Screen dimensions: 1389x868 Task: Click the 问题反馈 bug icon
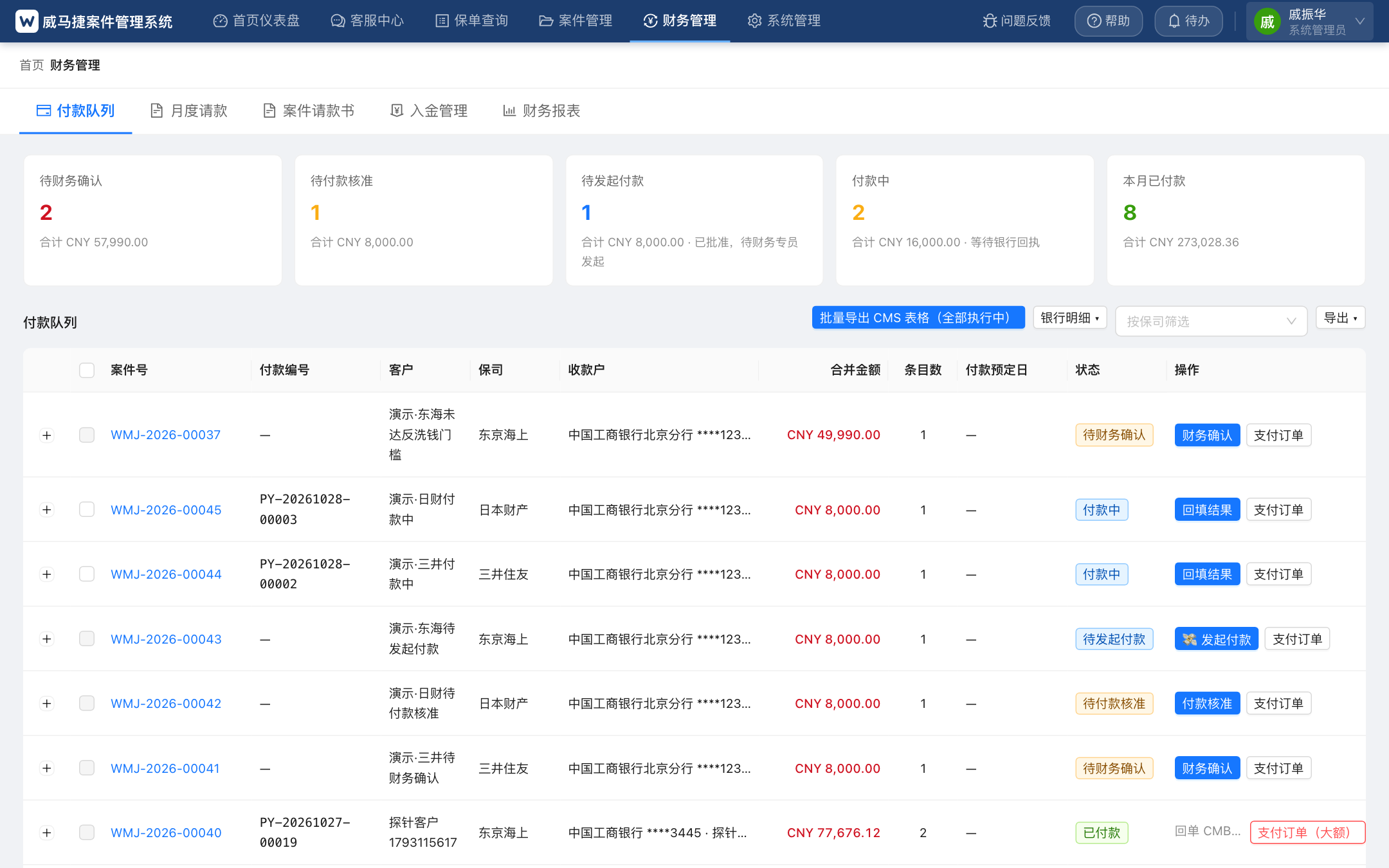(990, 21)
